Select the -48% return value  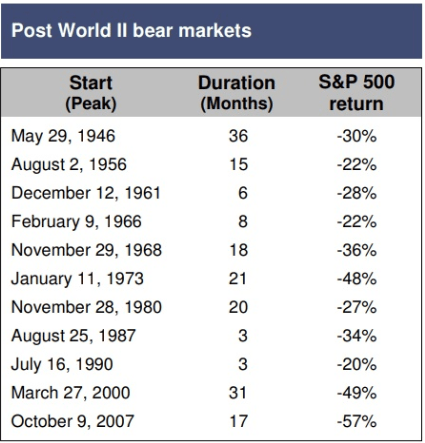click(357, 279)
